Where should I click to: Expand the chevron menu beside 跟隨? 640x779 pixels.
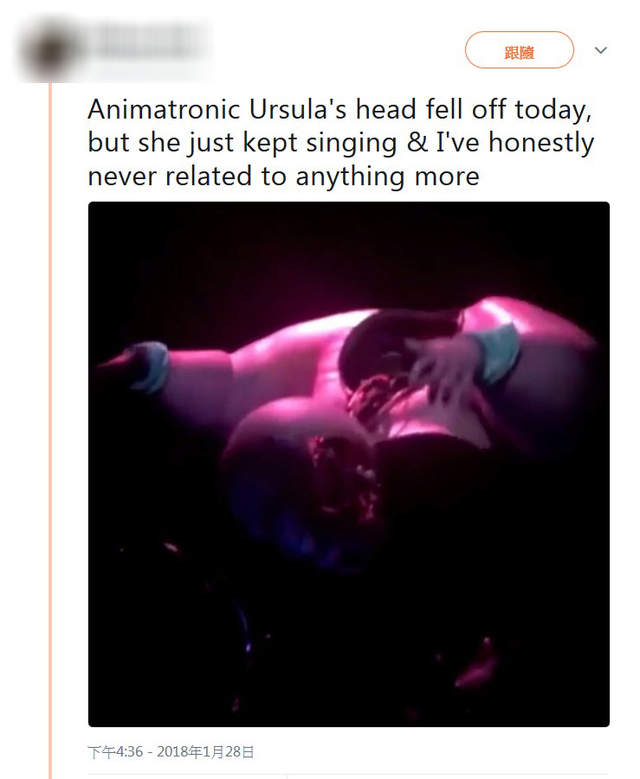click(x=601, y=50)
